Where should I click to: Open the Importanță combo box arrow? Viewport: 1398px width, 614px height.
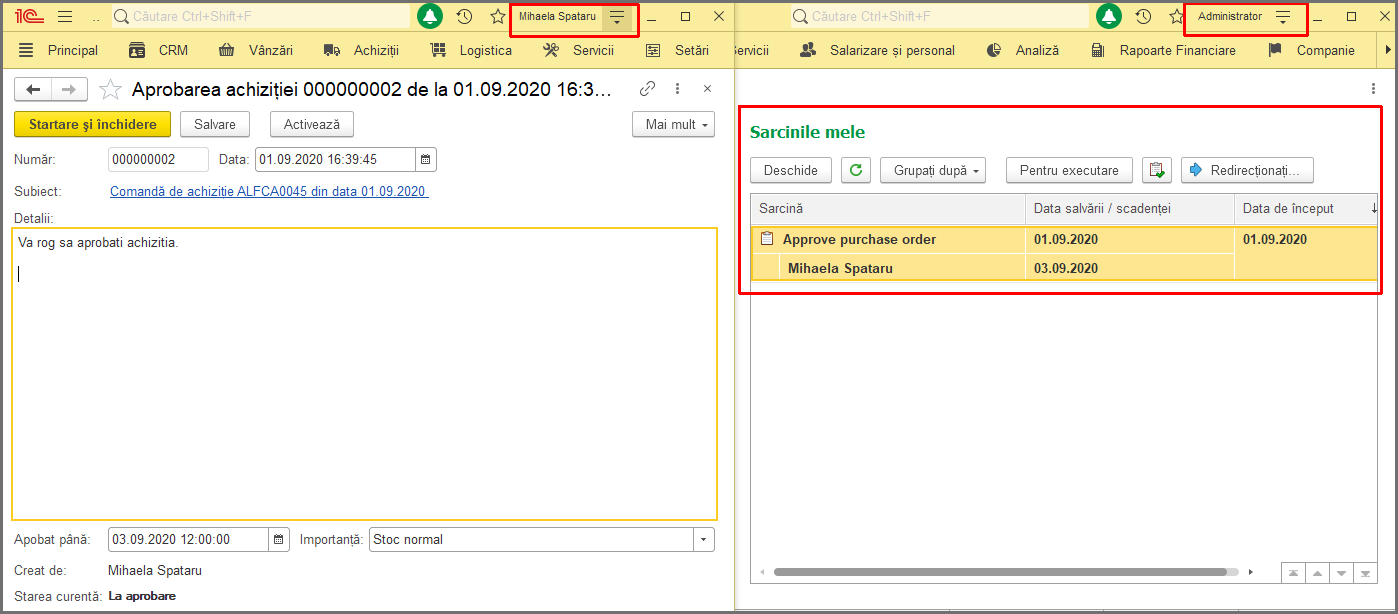(705, 539)
